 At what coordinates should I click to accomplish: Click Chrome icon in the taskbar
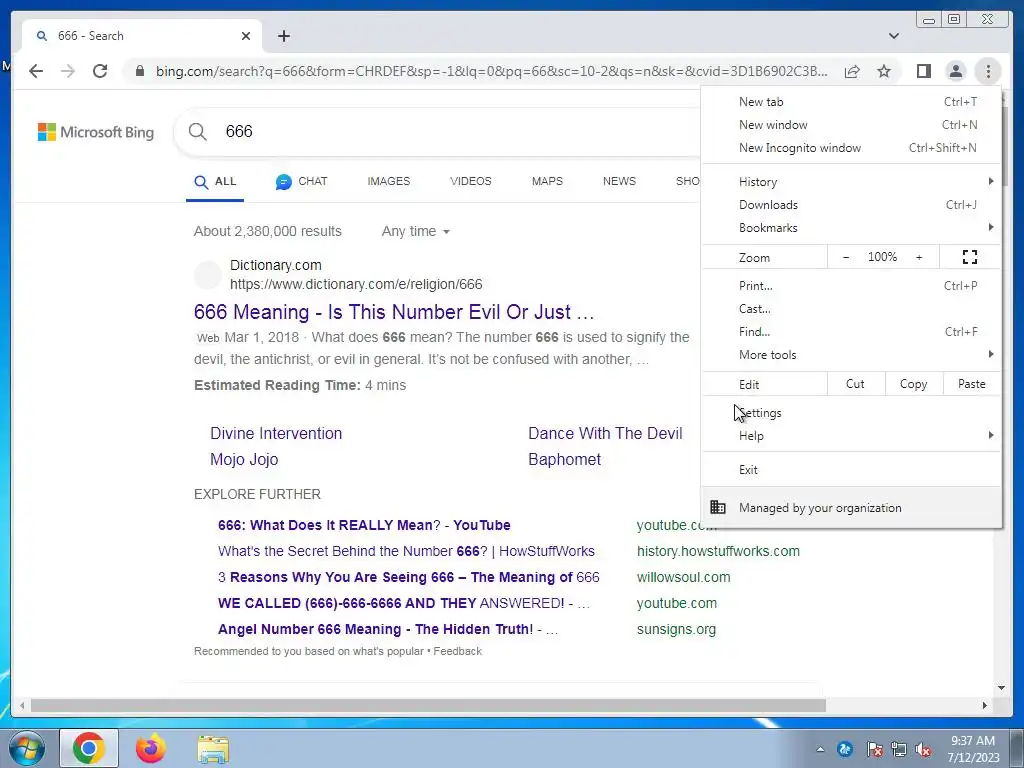pyautogui.click(x=89, y=748)
